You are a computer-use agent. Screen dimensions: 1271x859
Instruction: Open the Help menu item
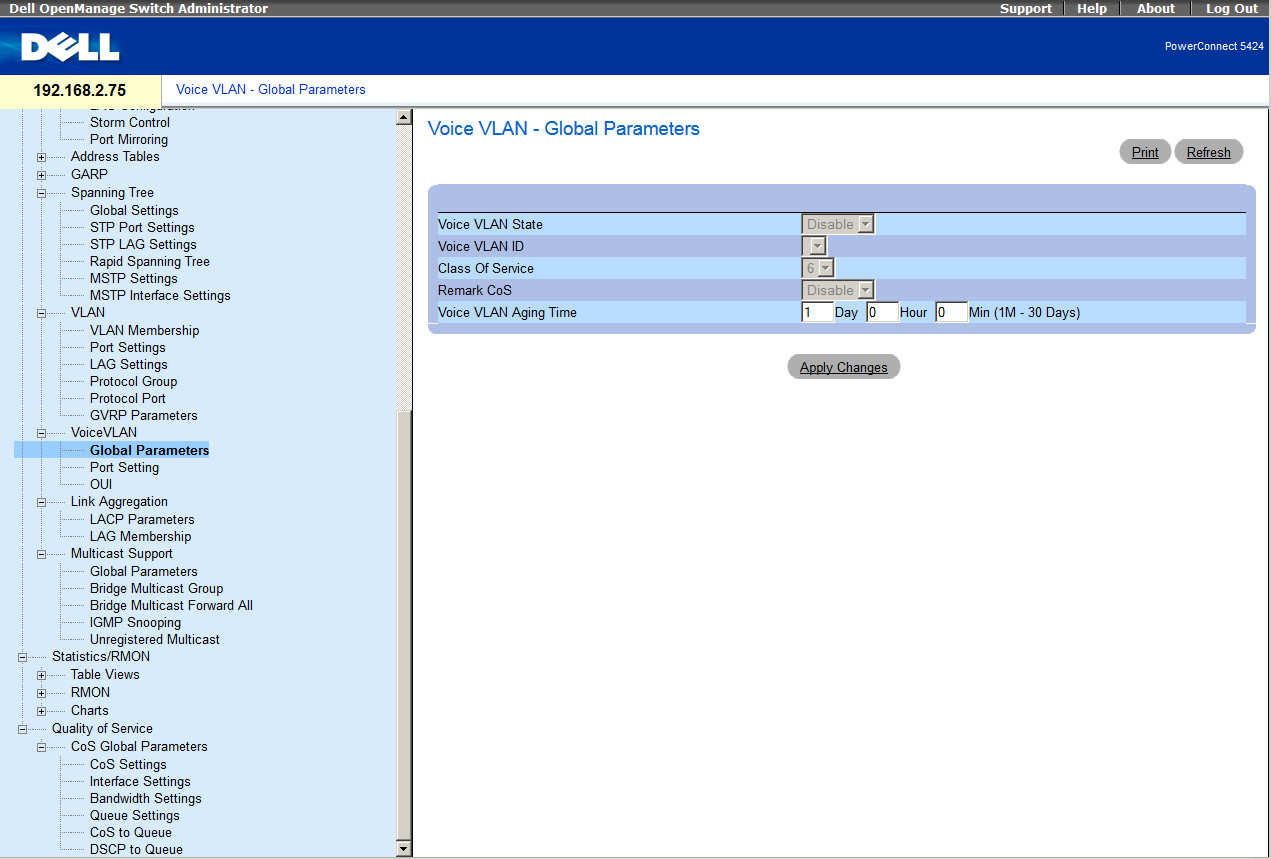[x=1091, y=8]
